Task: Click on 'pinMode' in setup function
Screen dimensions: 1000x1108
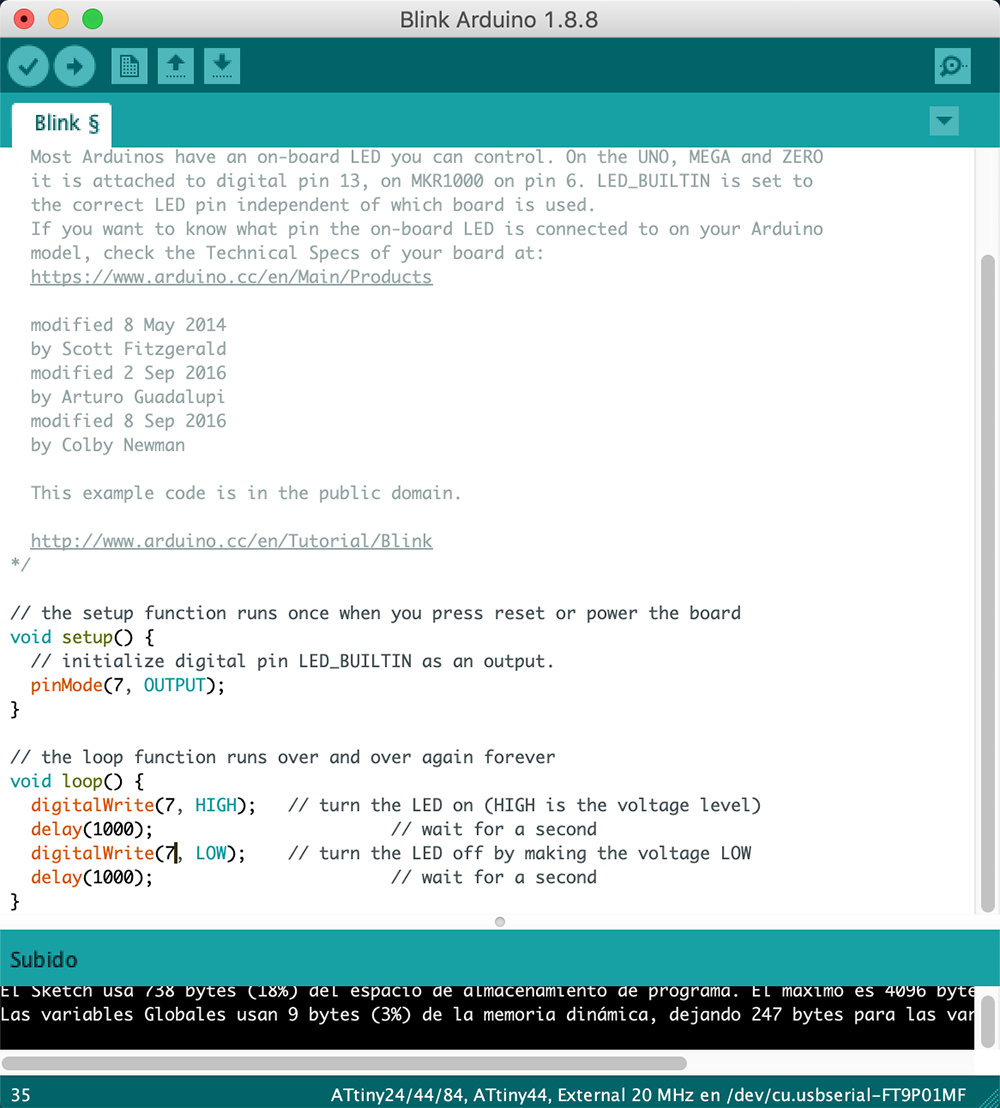Action: coord(66,685)
